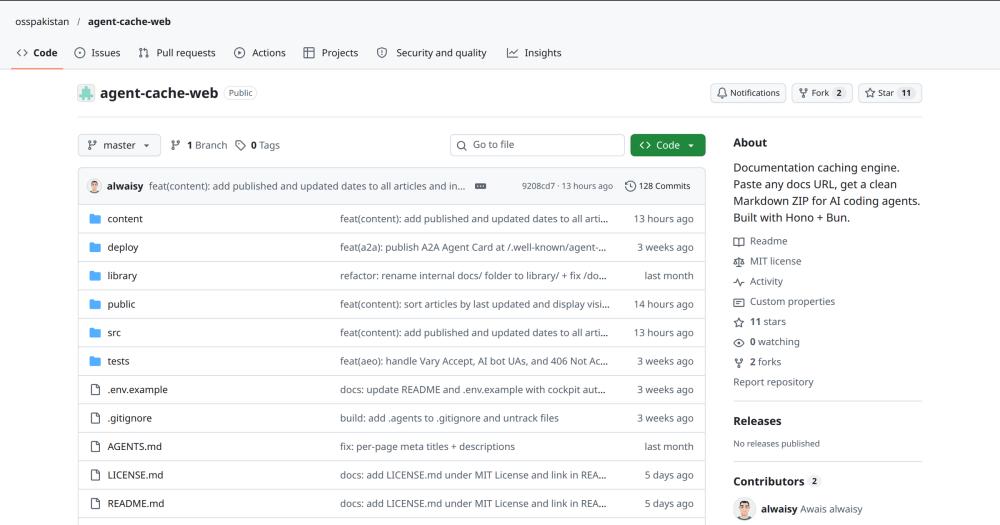
Task: Click the LICENSE.md file icon
Action: coord(95,475)
